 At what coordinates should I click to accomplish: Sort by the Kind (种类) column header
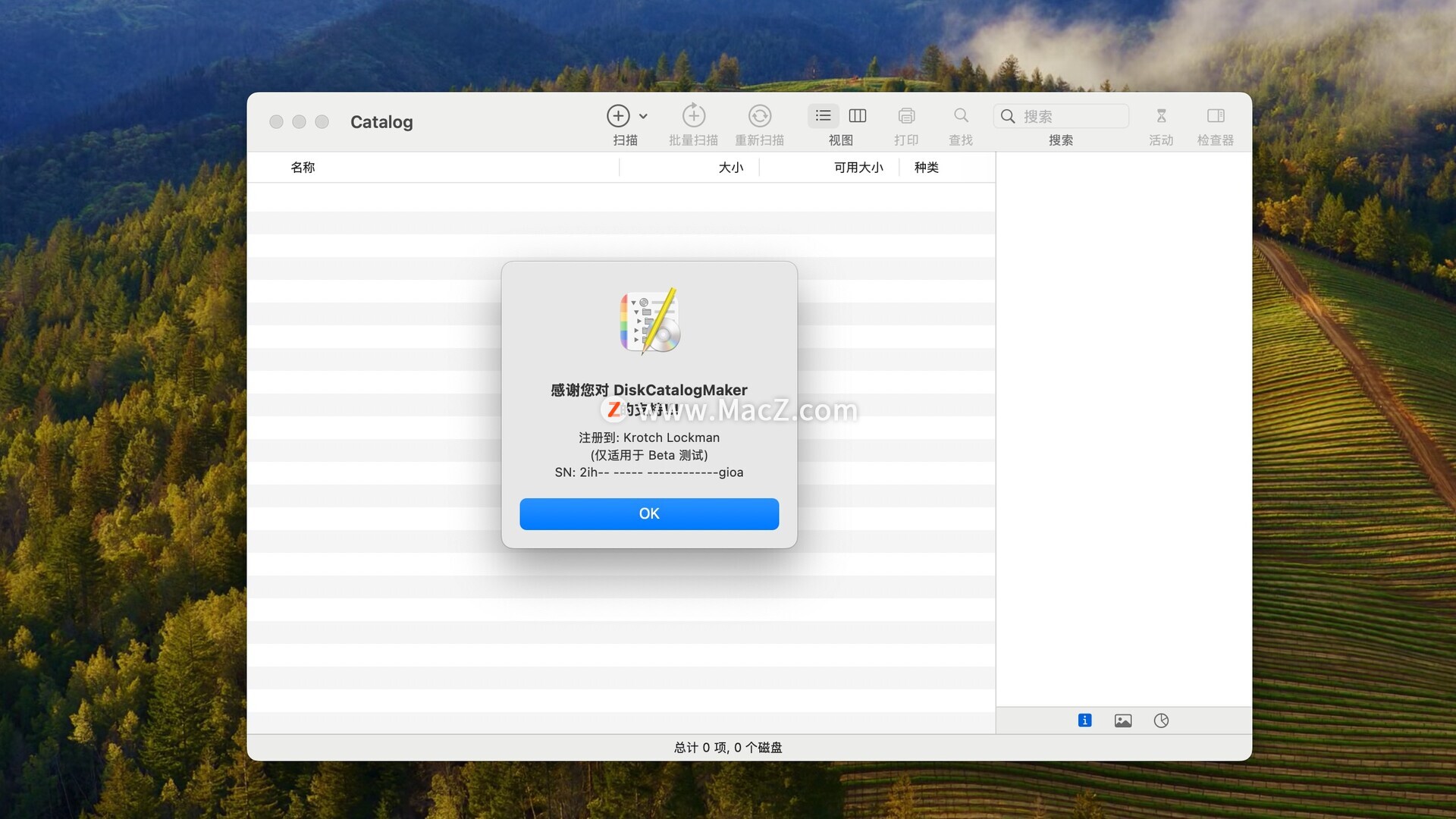pos(927,168)
